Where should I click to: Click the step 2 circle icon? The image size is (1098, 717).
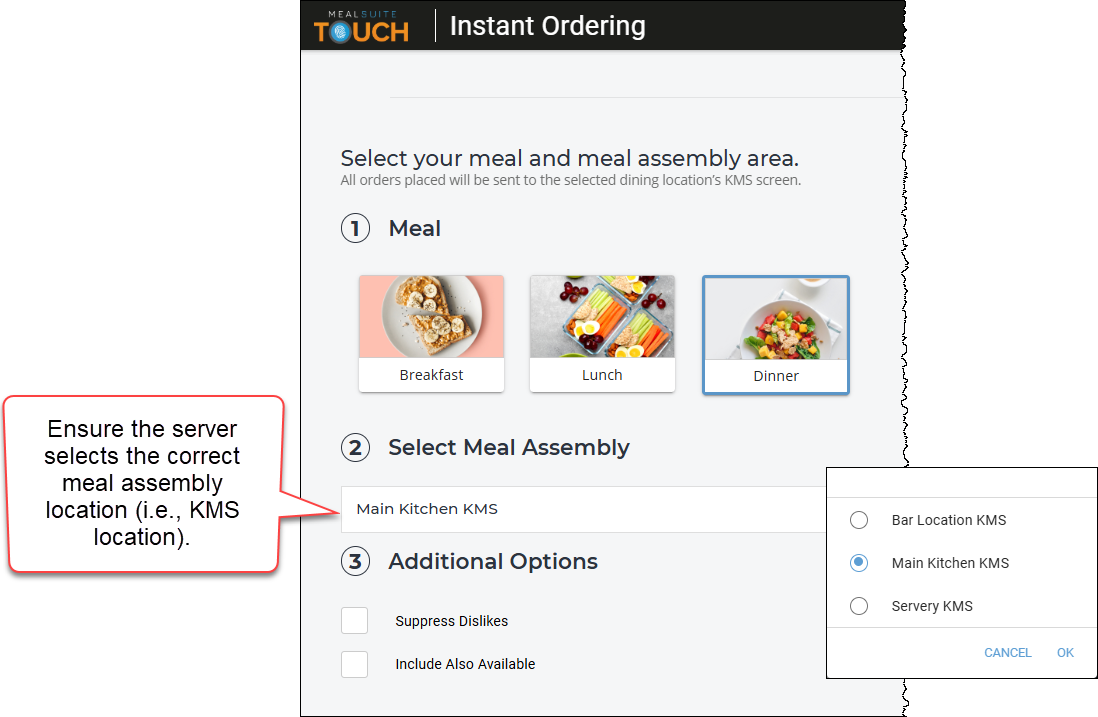click(356, 447)
